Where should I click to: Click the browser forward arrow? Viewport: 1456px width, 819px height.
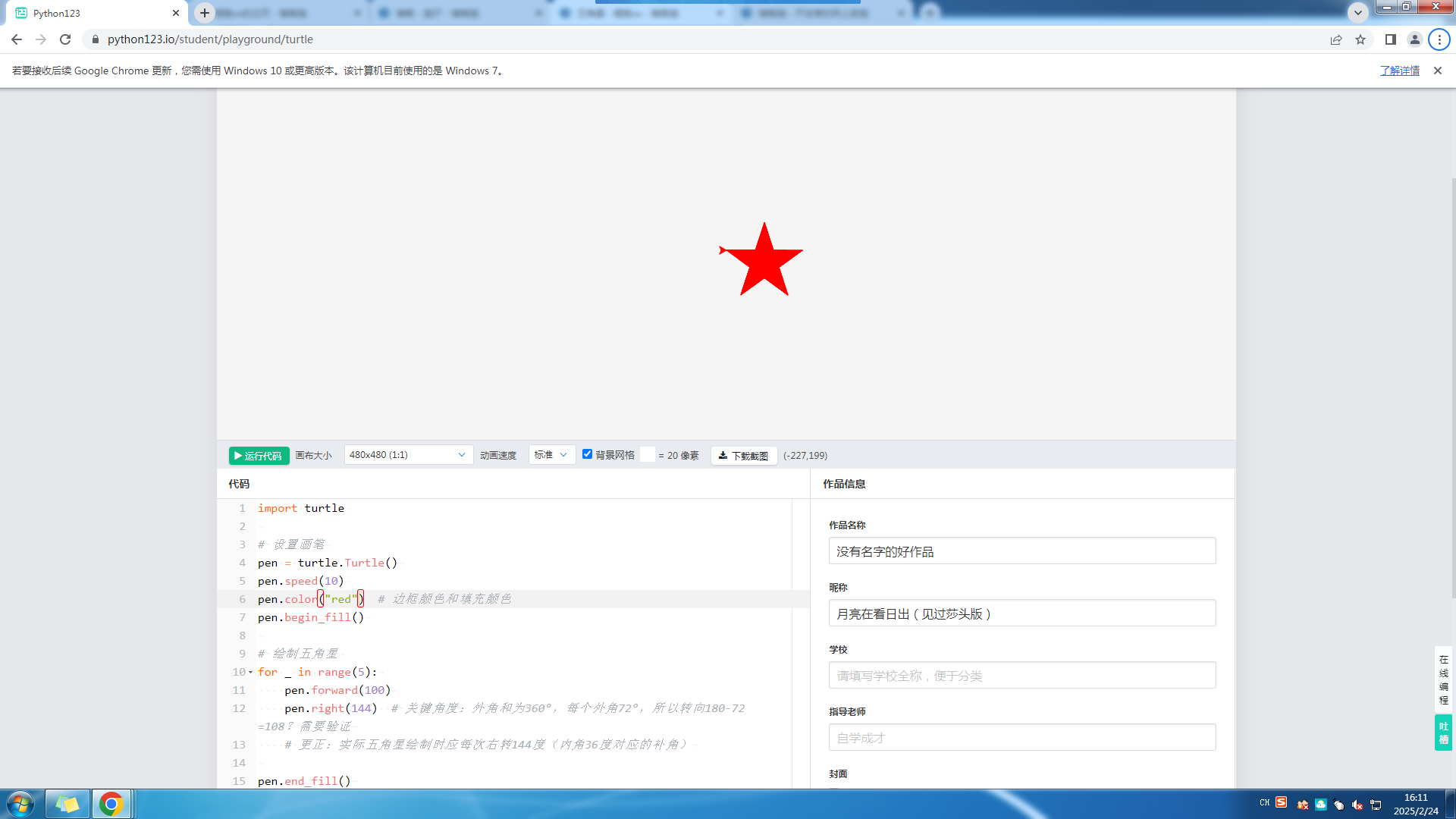pos(41,39)
